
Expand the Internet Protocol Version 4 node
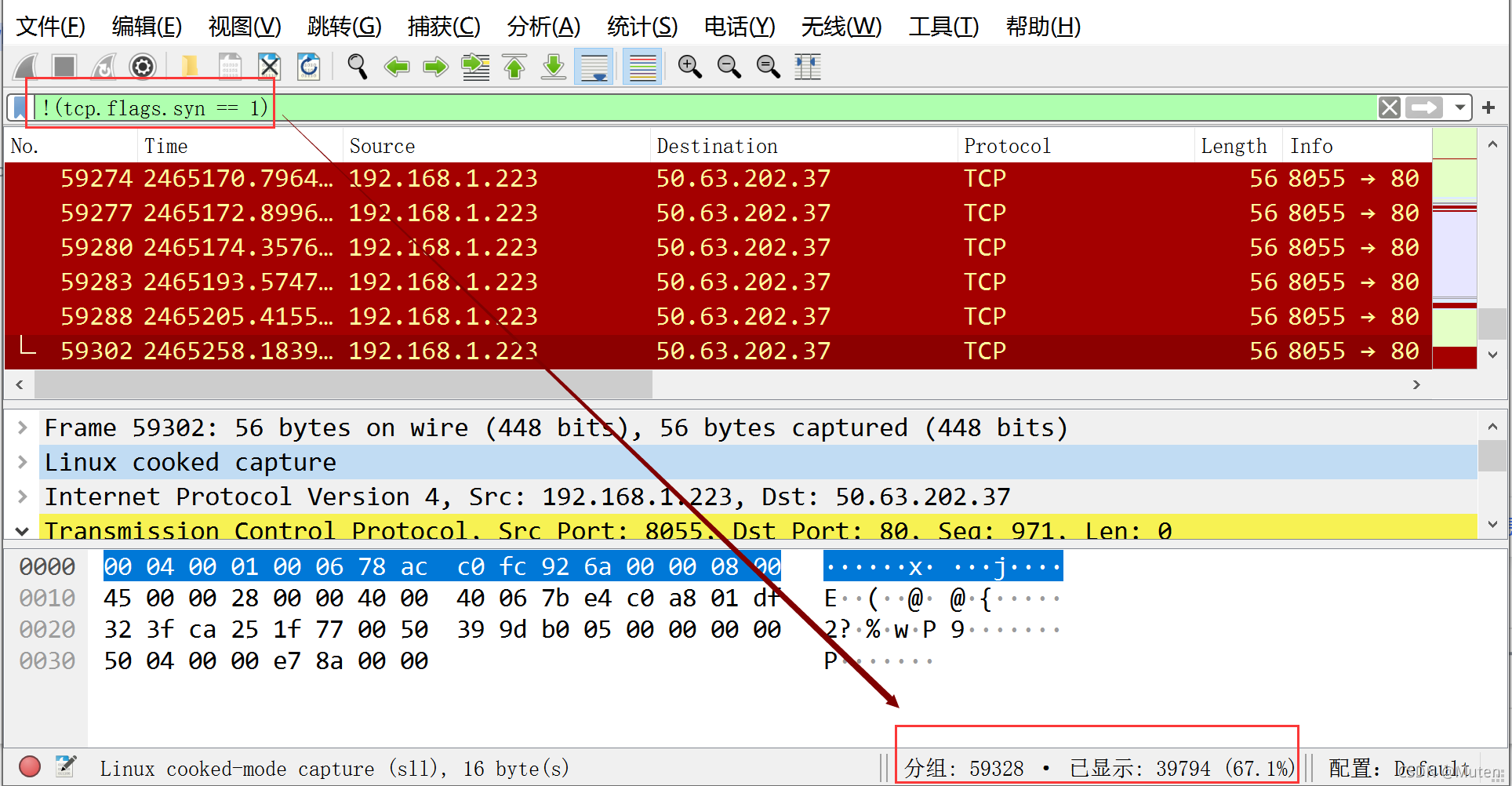tap(22, 497)
